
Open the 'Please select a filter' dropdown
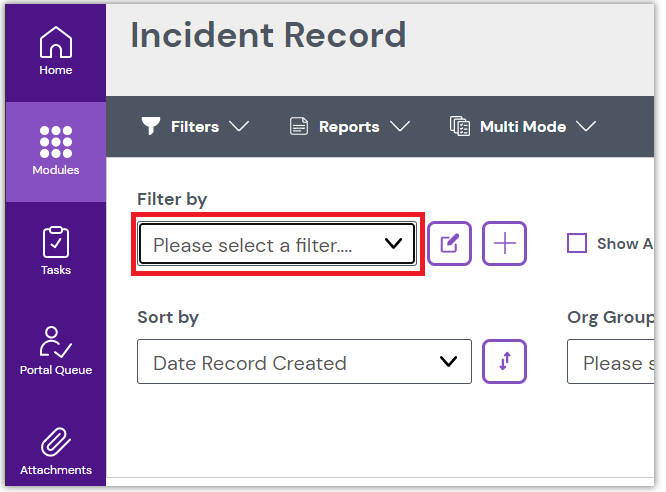tap(277, 244)
